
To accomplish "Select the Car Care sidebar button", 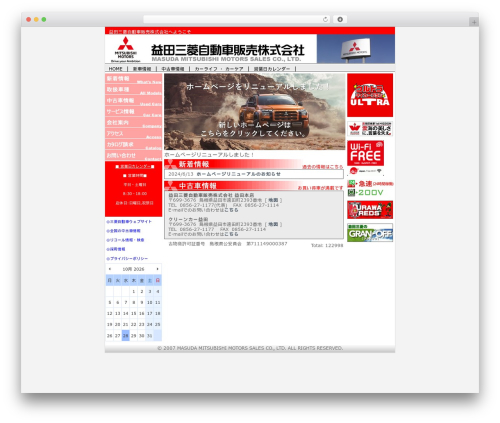I will pyautogui.click(x=134, y=112).
